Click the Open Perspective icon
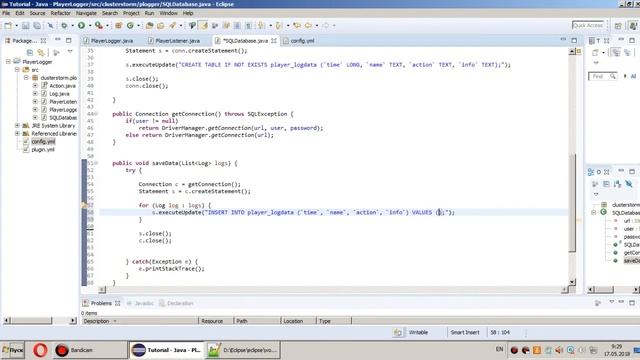 click(x=618, y=26)
